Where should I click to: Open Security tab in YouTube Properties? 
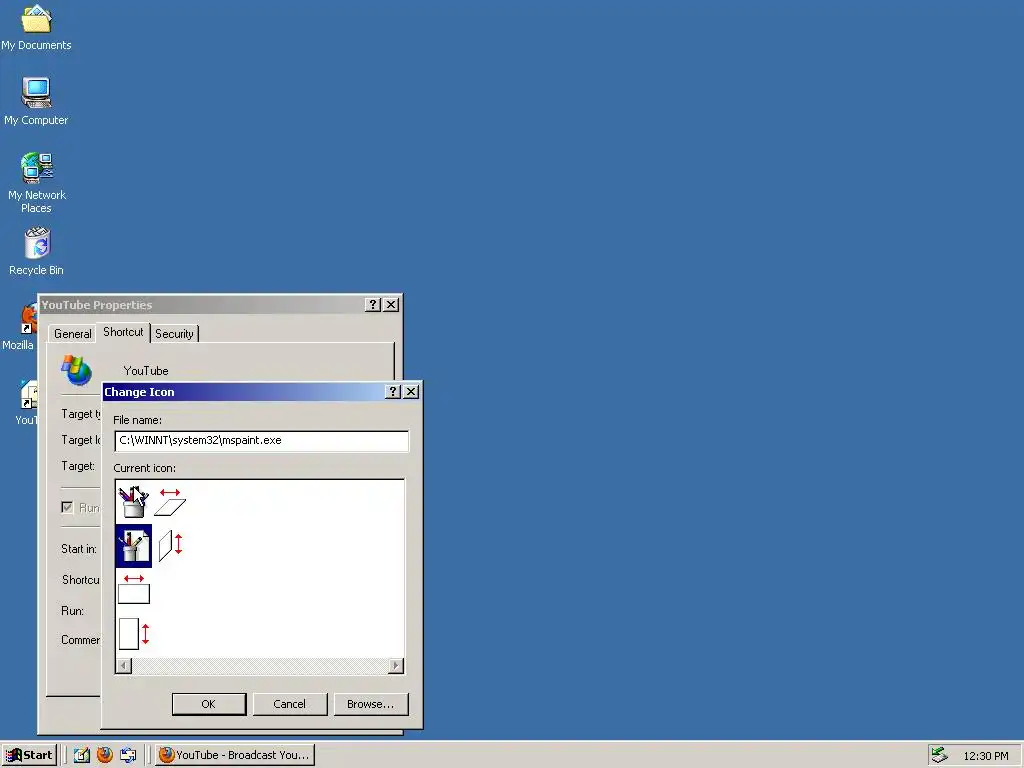point(174,334)
